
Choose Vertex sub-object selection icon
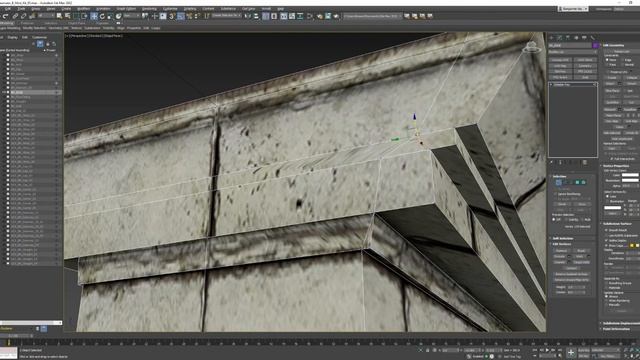click(x=558, y=182)
